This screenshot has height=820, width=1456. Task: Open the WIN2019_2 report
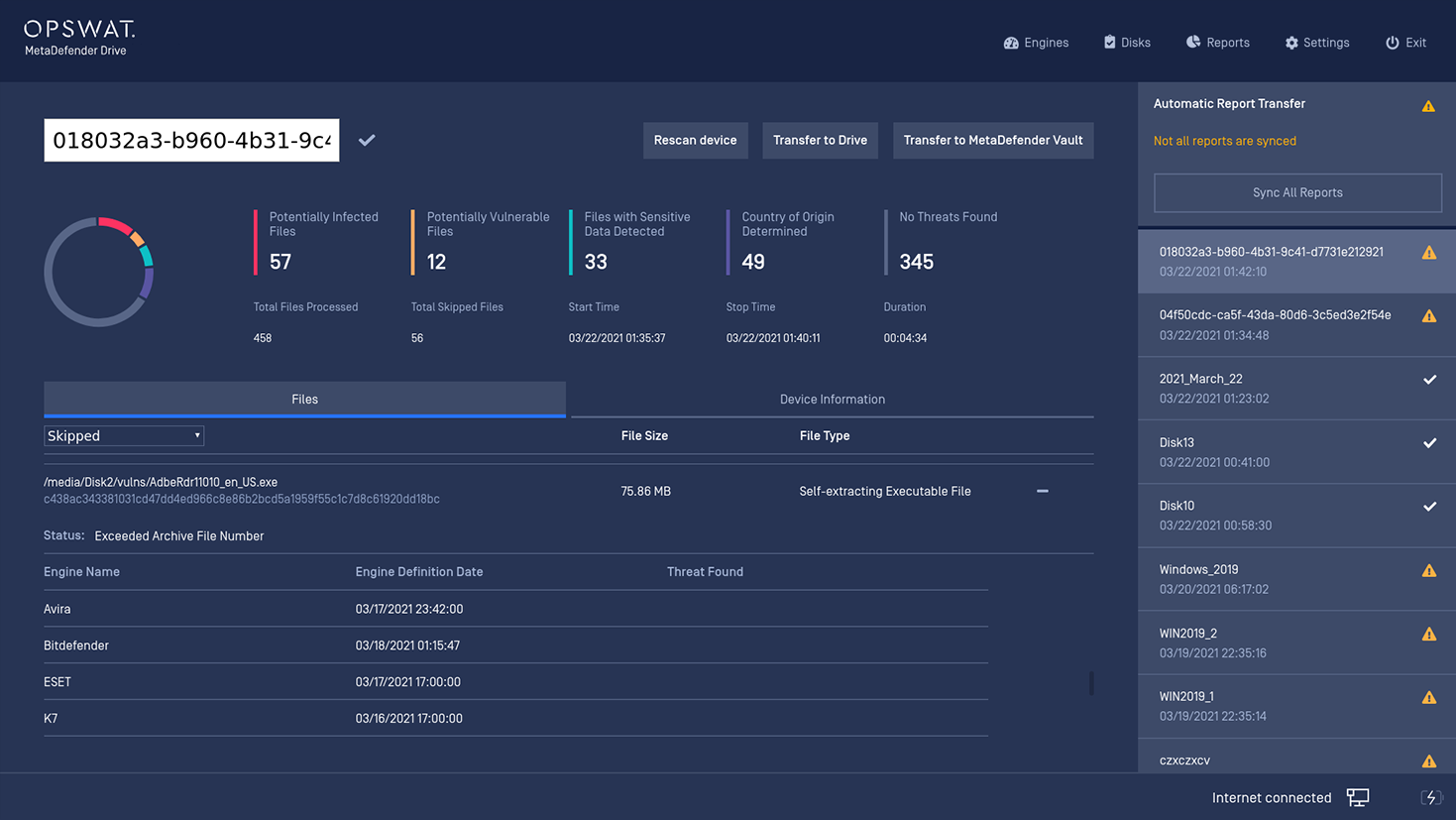tap(1296, 643)
